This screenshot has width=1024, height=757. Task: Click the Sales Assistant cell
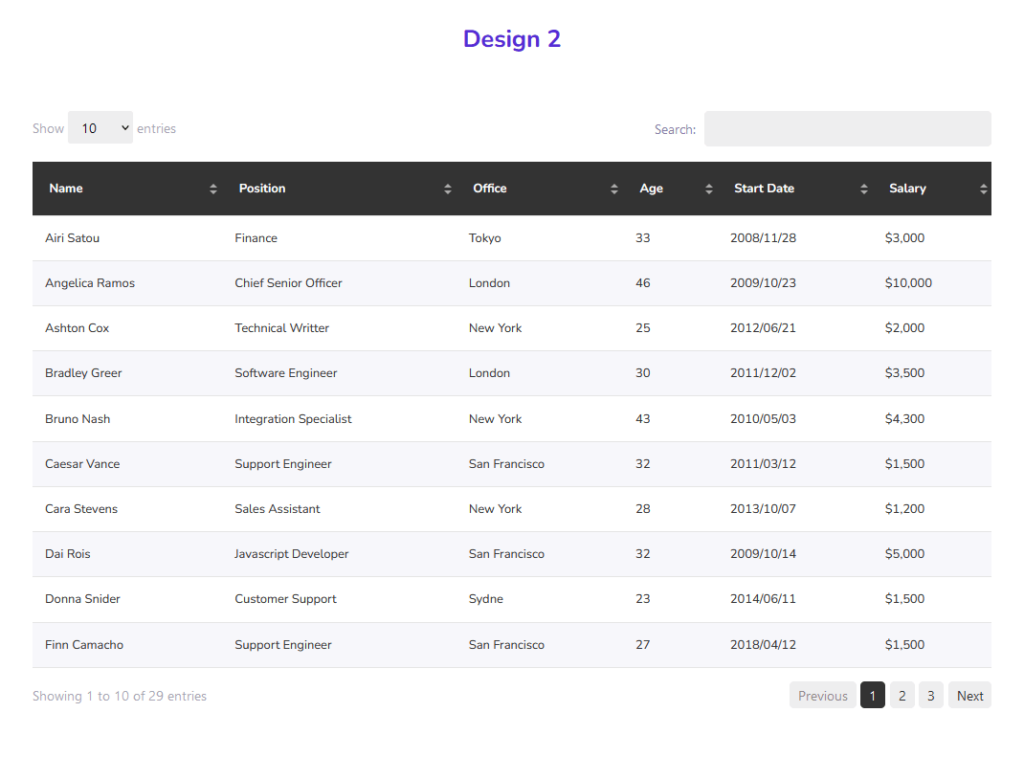pyautogui.click(x=278, y=509)
